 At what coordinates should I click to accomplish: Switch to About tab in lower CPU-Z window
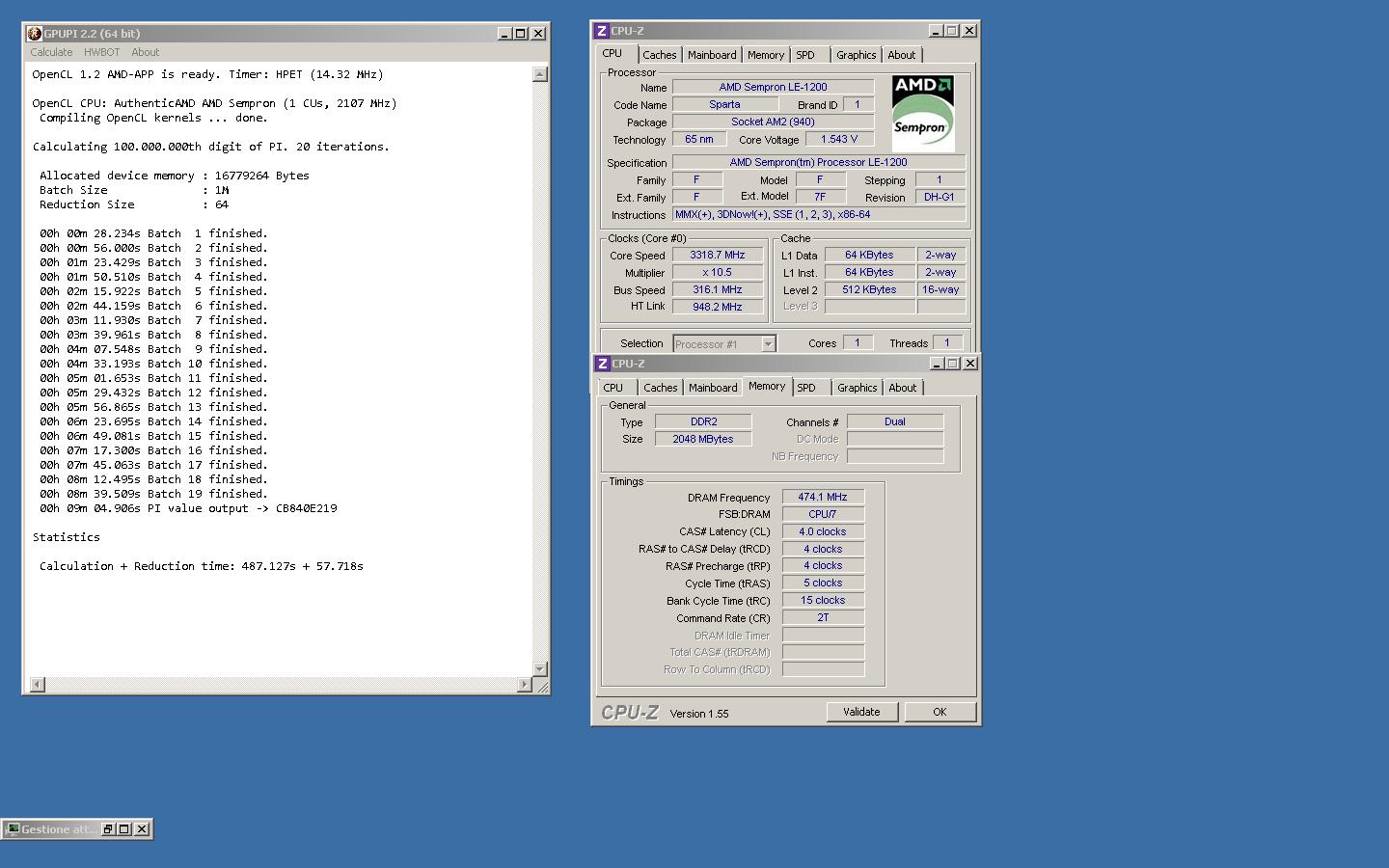pyautogui.click(x=903, y=388)
